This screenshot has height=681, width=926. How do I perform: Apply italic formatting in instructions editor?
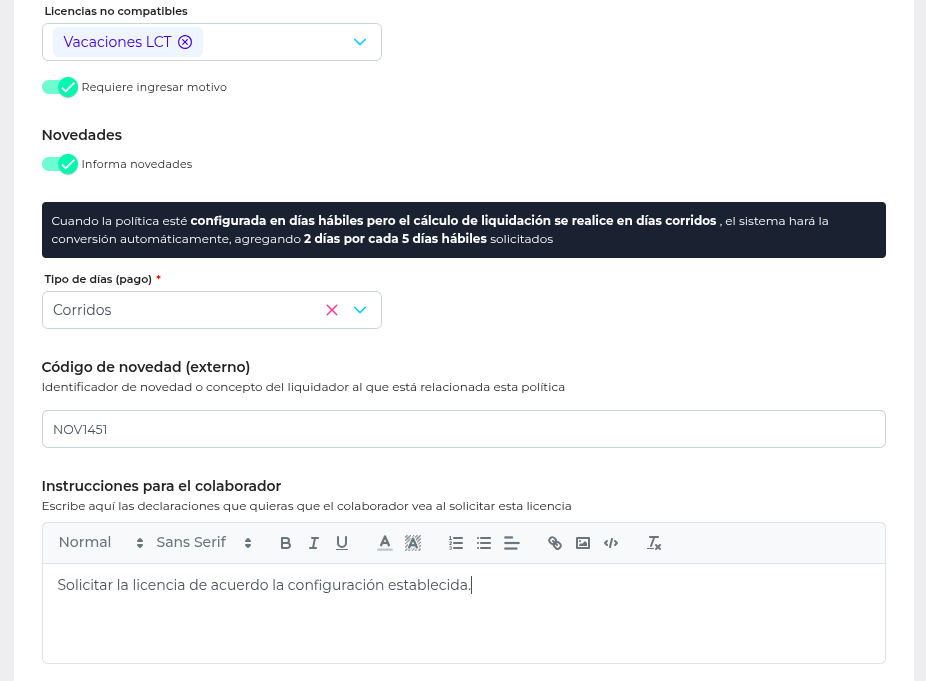[x=313, y=543]
